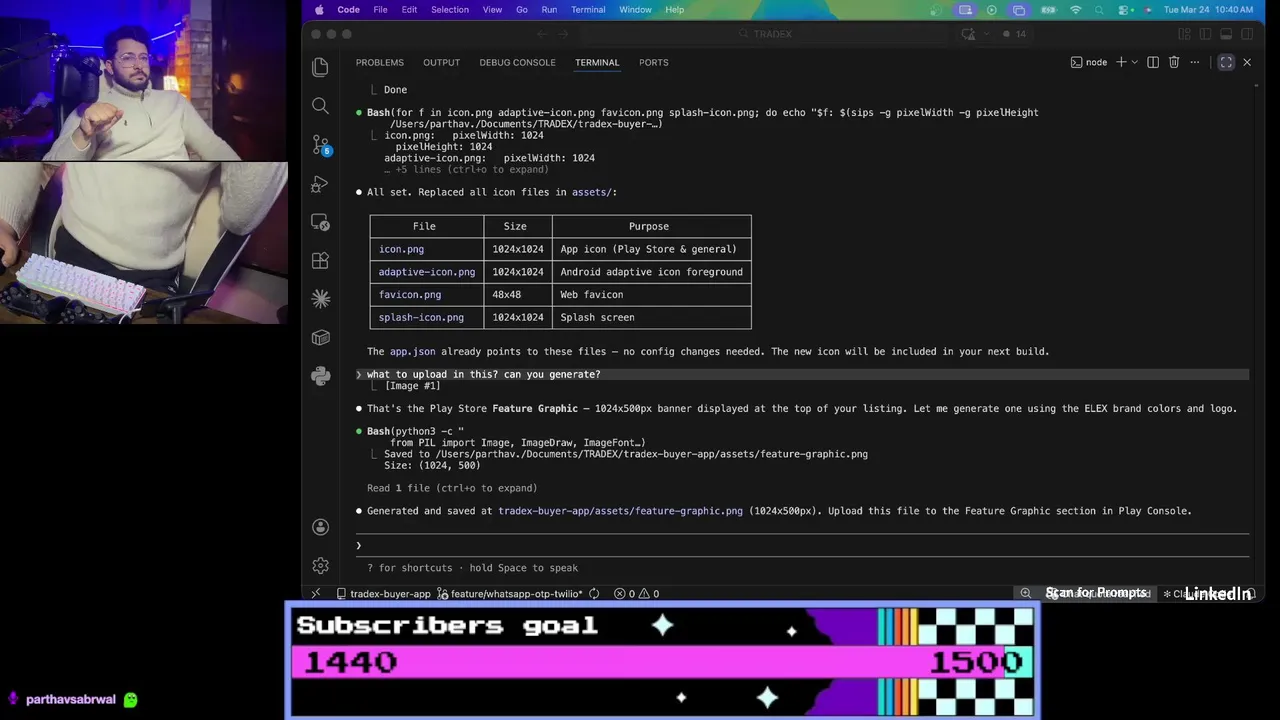Click the TRADEX command center search box

click(765, 34)
